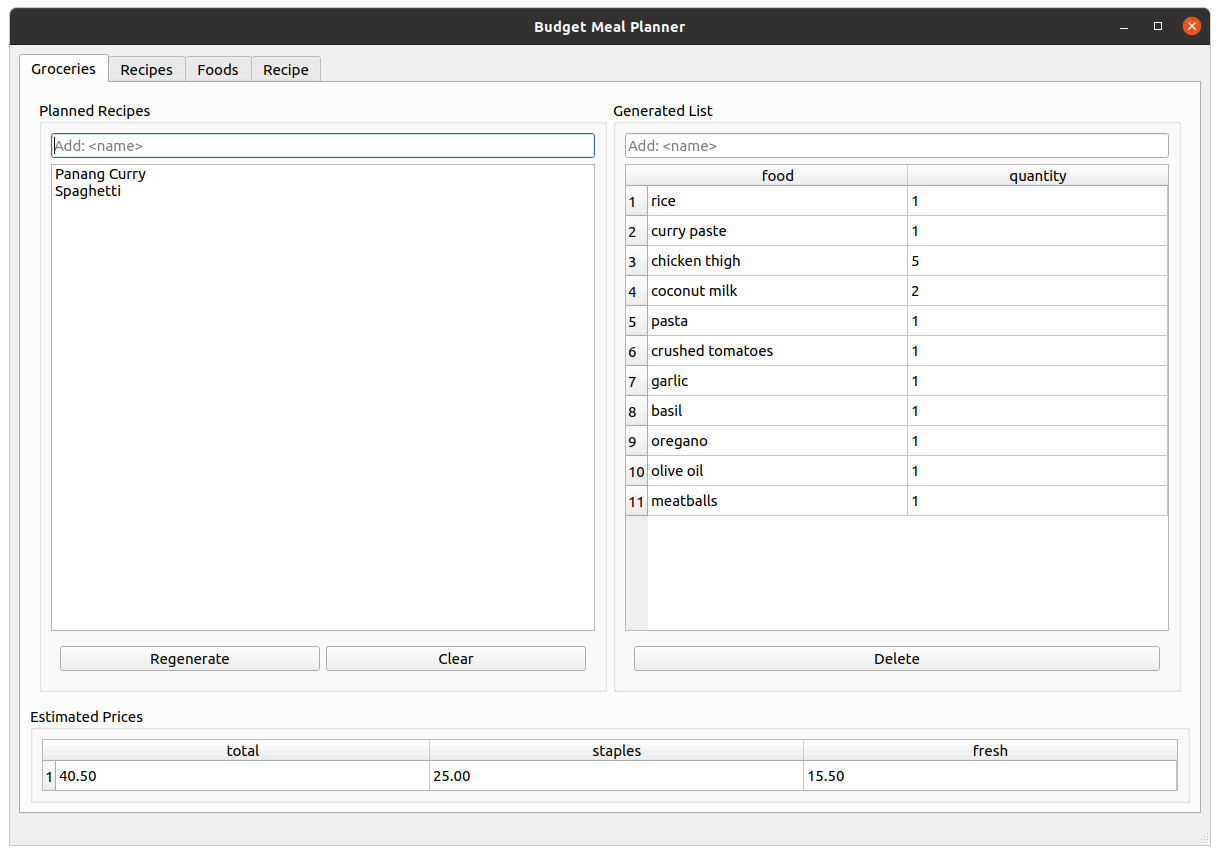Select the fresh price 15.50 cell
The image size is (1220, 855).
coord(990,776)
